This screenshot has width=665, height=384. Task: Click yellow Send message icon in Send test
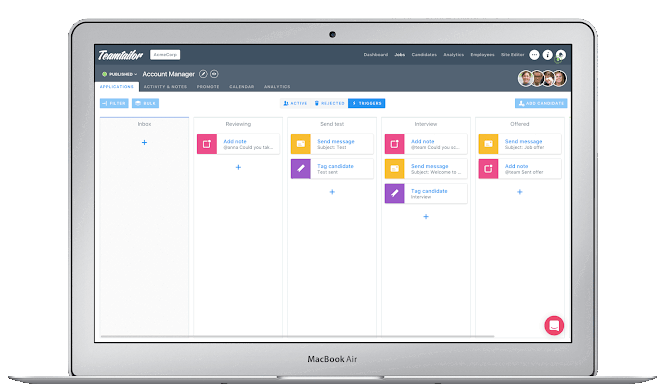pos(301,144)
